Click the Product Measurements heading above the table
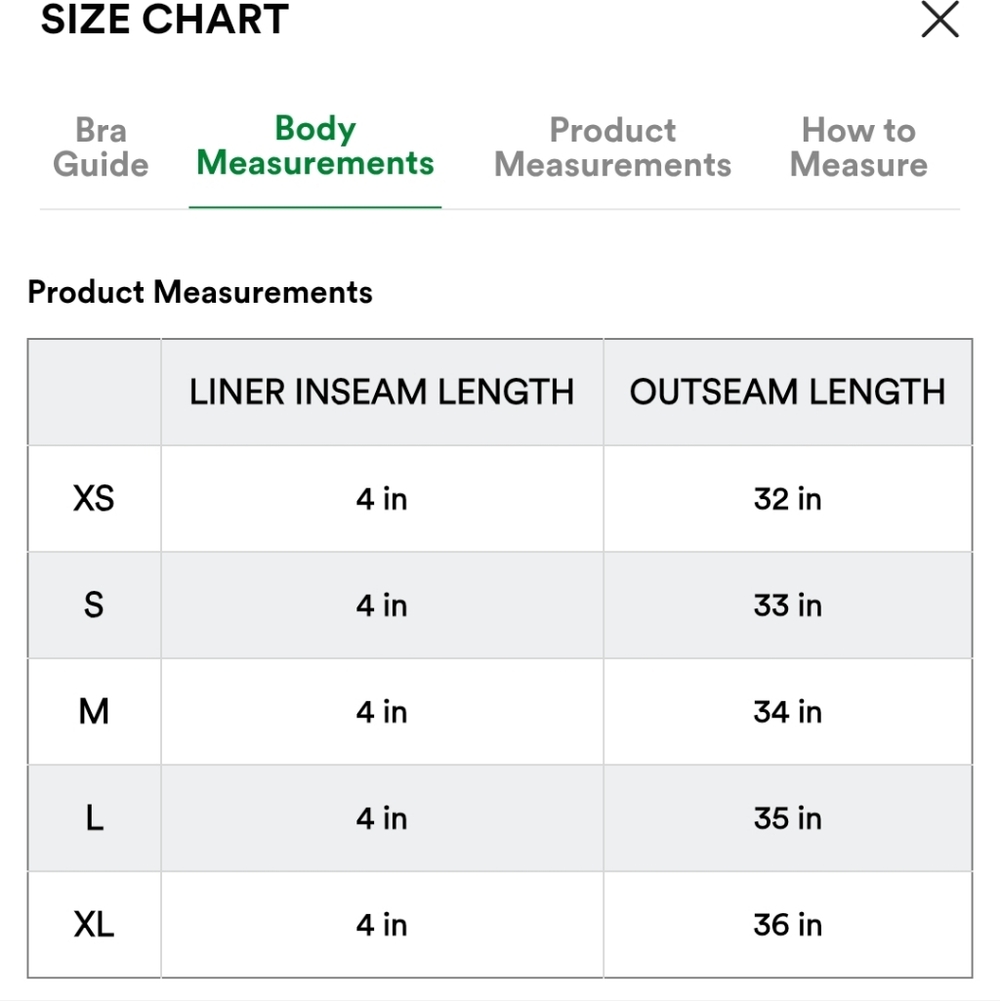1000x1001 pixels. click(x=200, y=292)
